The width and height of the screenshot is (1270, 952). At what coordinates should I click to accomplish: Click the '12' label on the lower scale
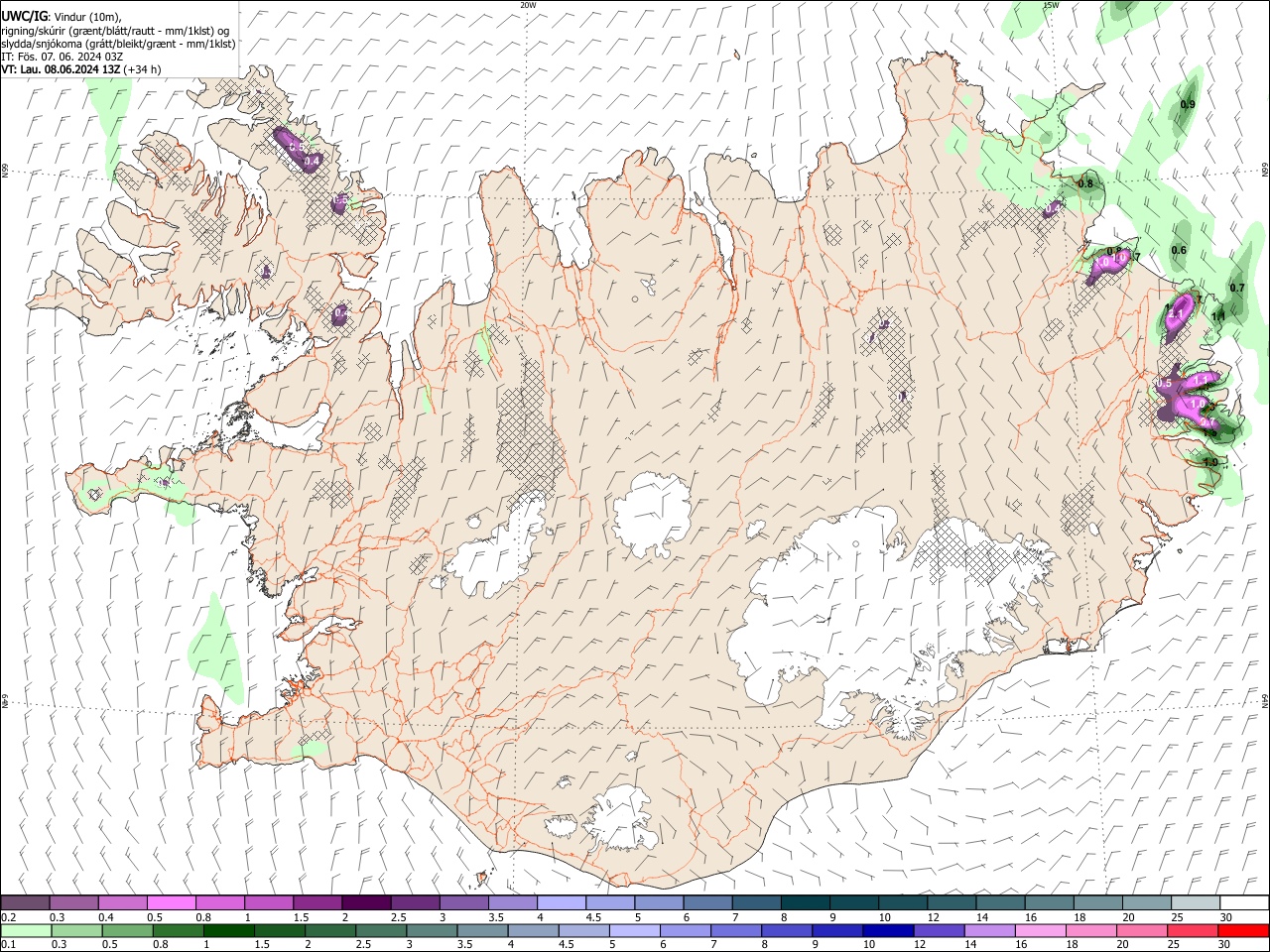coord(920,944)
